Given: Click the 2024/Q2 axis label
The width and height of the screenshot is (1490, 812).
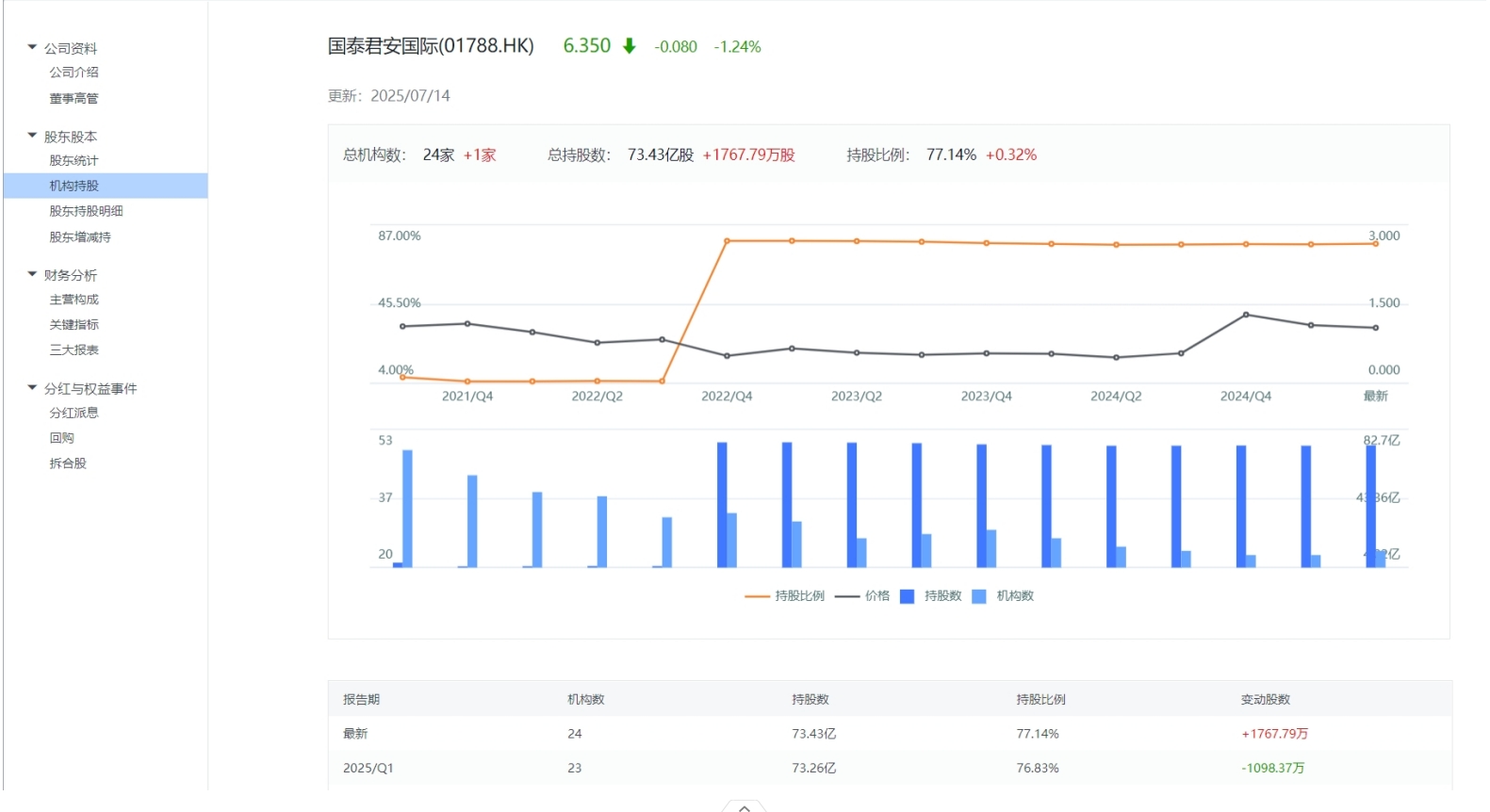Looking at the screenshot, I should (x=1116, y=397).
